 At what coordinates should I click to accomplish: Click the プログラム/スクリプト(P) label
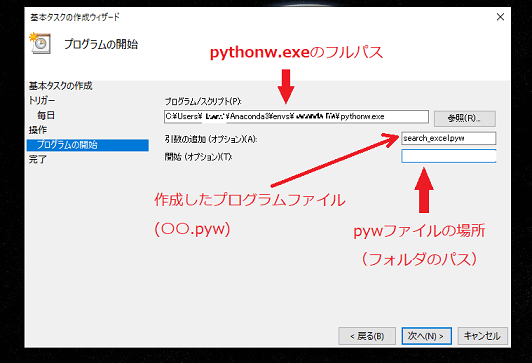tap(203, 101)
